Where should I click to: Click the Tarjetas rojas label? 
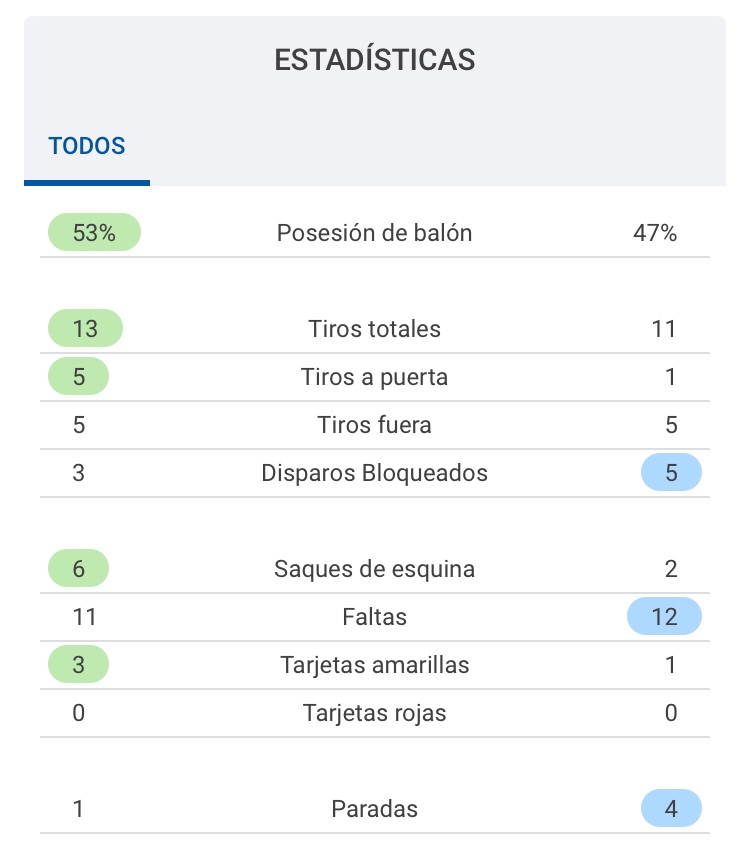coord(374,713)
